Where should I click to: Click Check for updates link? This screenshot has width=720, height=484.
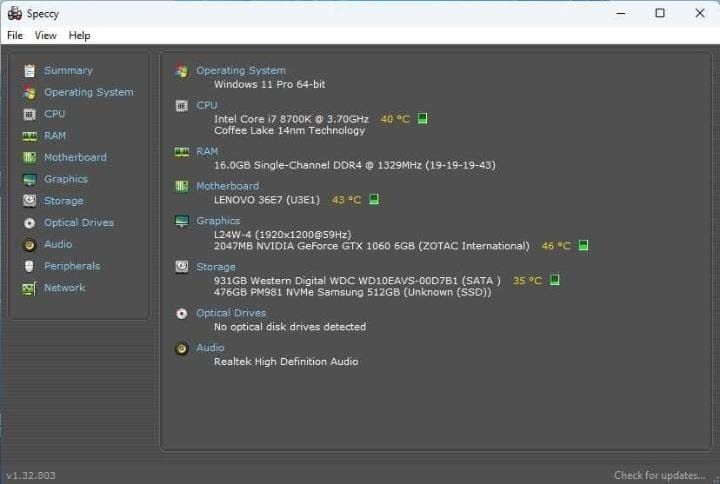click(x=659, y=475)
